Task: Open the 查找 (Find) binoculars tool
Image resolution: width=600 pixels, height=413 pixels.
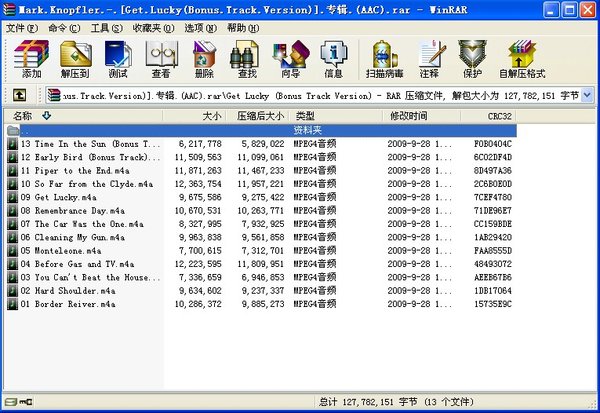Action: [247, 59]
